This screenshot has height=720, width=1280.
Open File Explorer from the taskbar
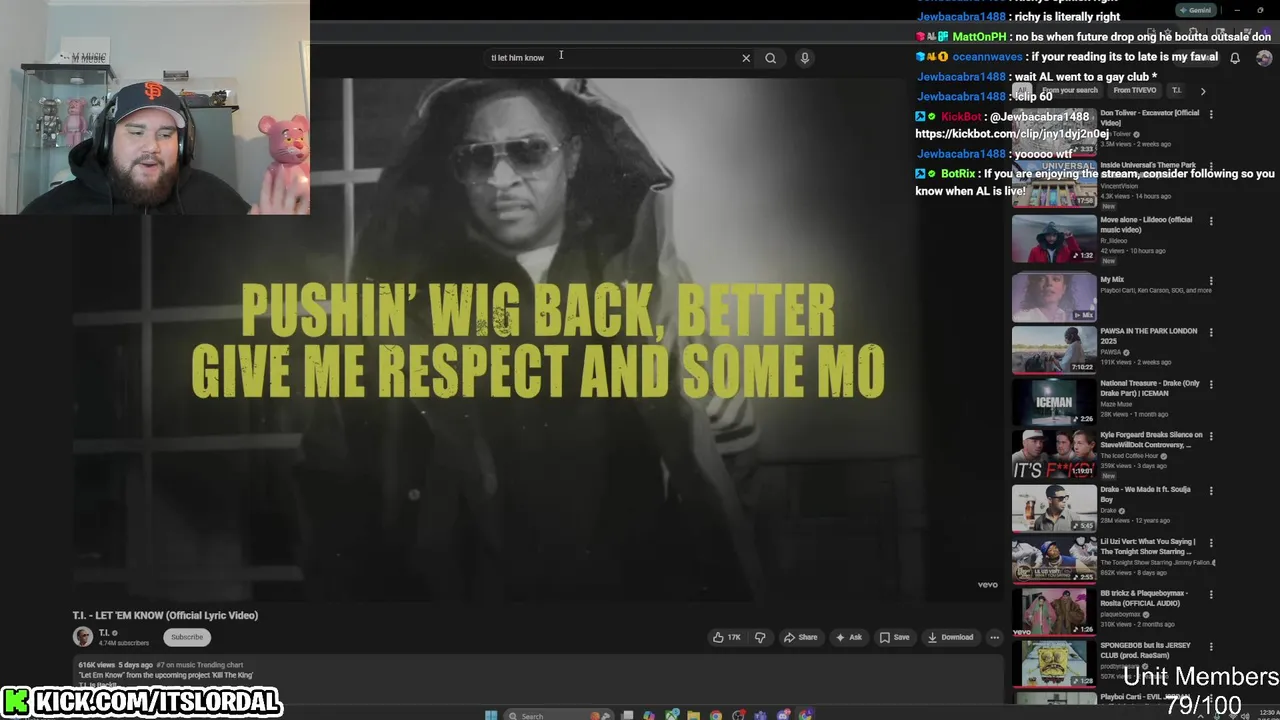pyautogui.click(x=693, y=715)
